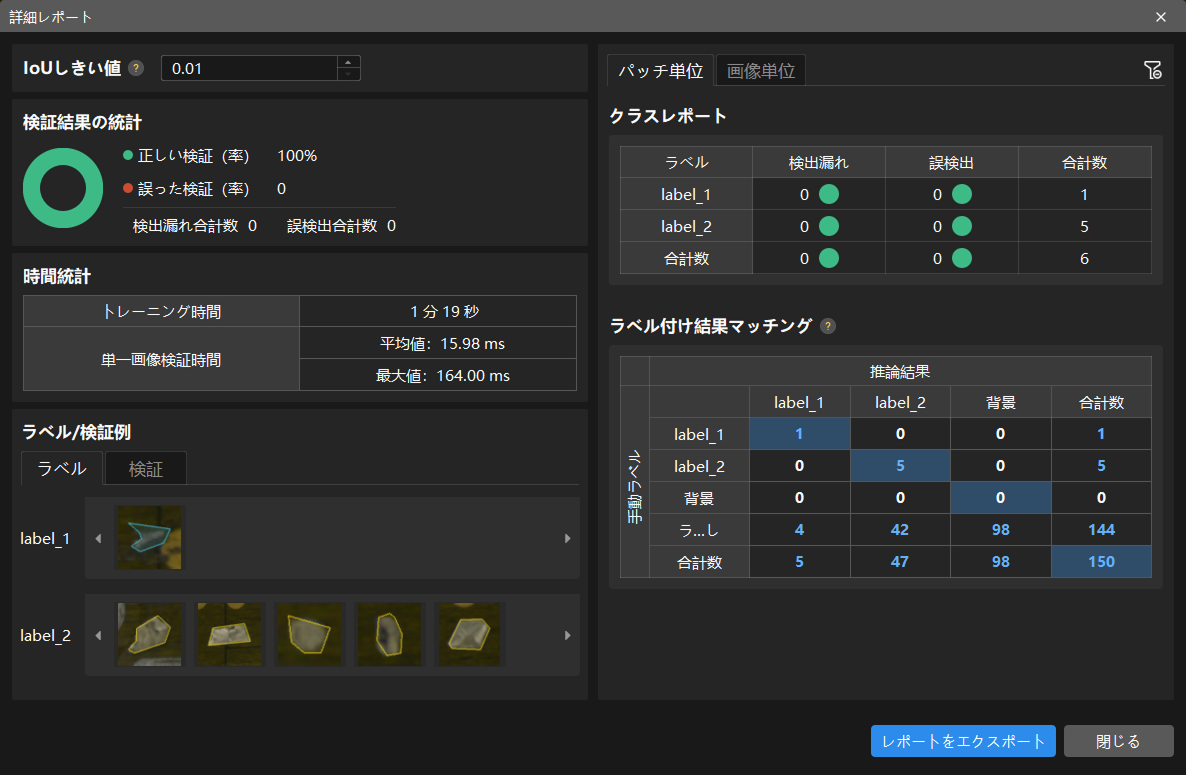Open the label_1 example thumbnail

point(149,538)
